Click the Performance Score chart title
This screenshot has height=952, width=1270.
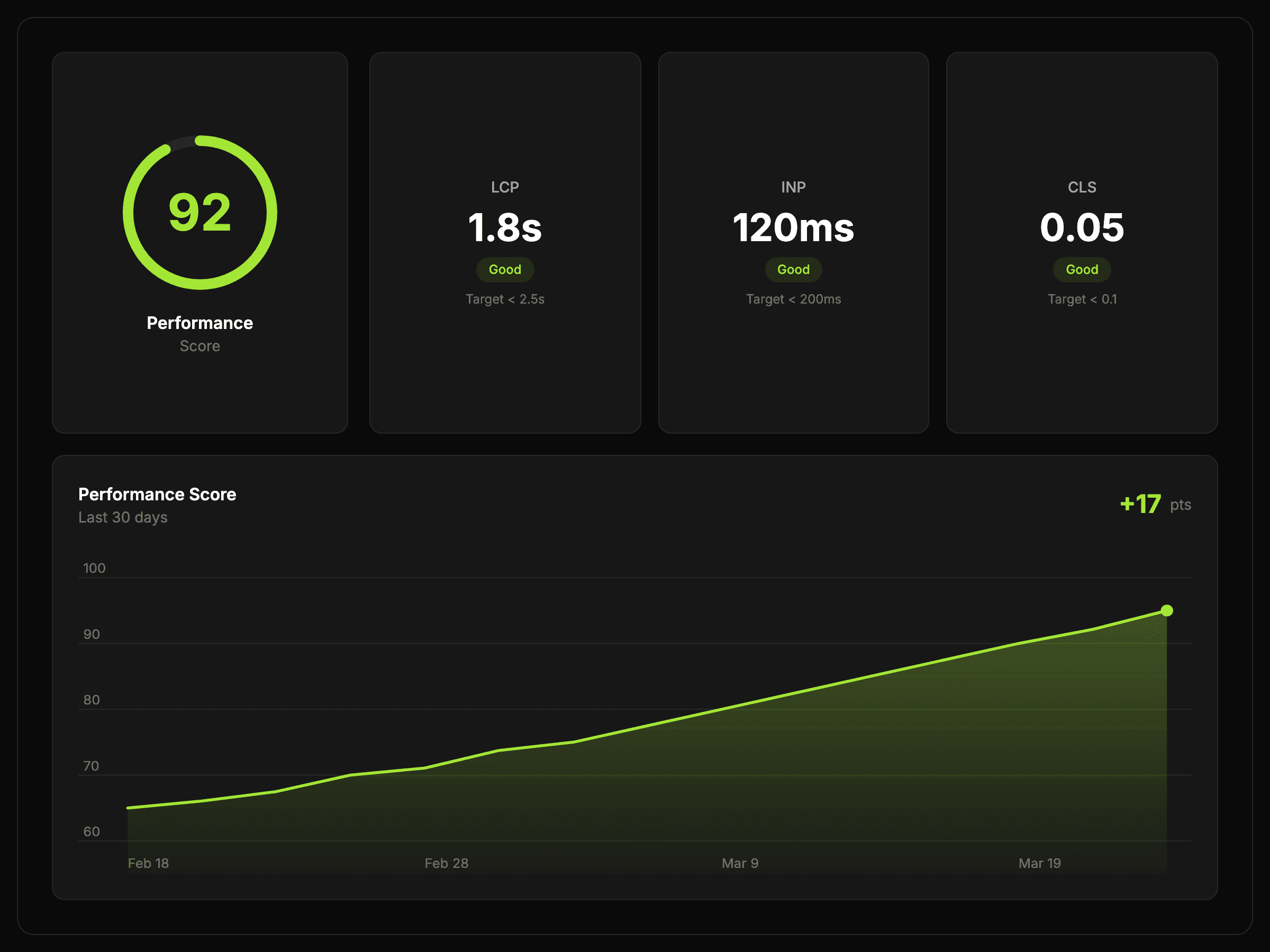157,494
